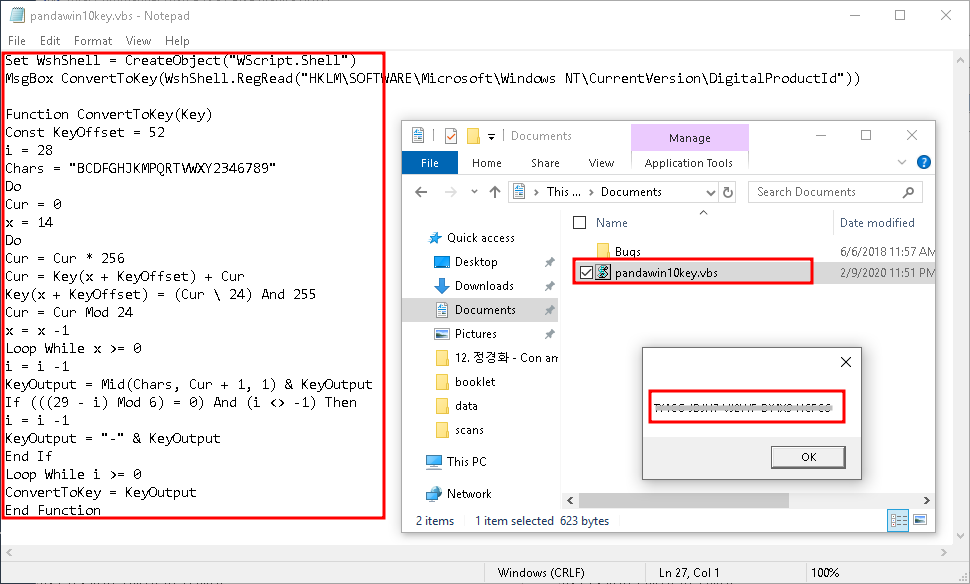Refresh the Documents folder view
970x584 pixels.
pos(728,192)
